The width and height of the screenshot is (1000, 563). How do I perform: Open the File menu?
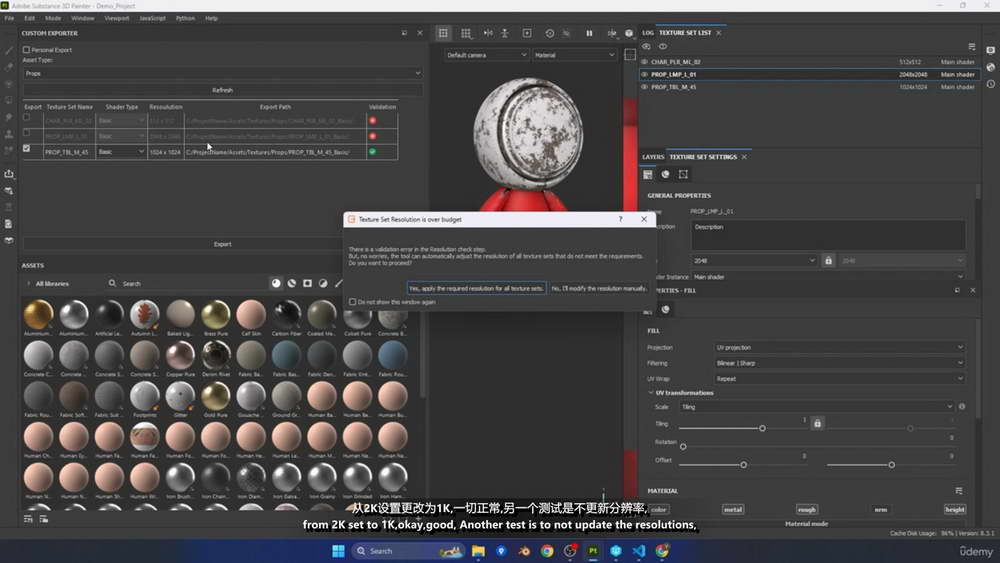coord(9,18)
